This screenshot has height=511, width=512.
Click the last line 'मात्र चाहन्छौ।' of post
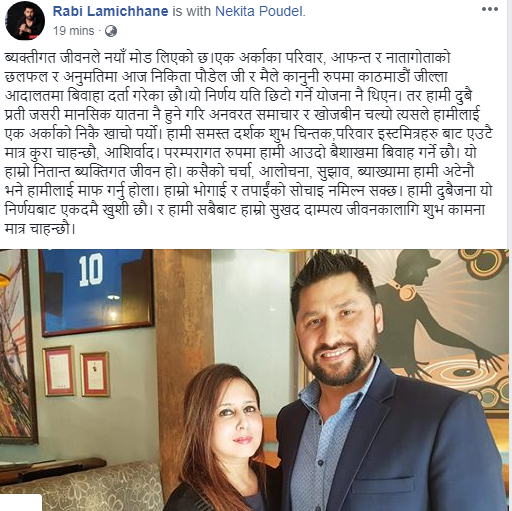(x=39, y=230)
